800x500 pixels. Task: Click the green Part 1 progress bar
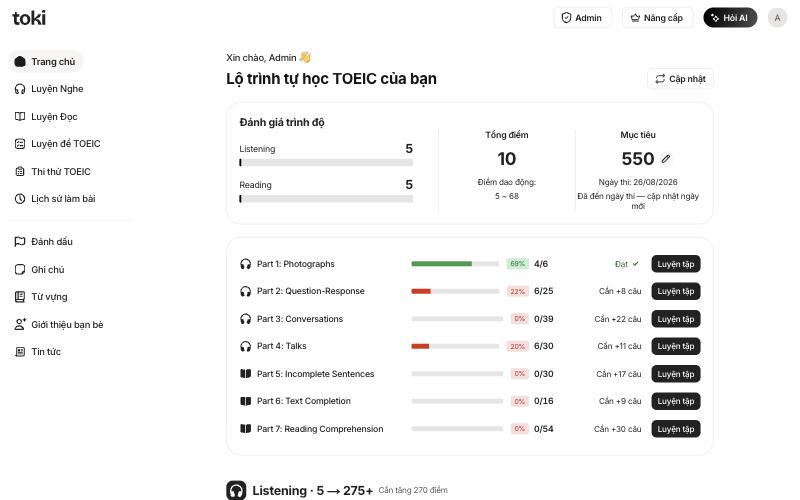pyautogui.click(x=455, y=264)
